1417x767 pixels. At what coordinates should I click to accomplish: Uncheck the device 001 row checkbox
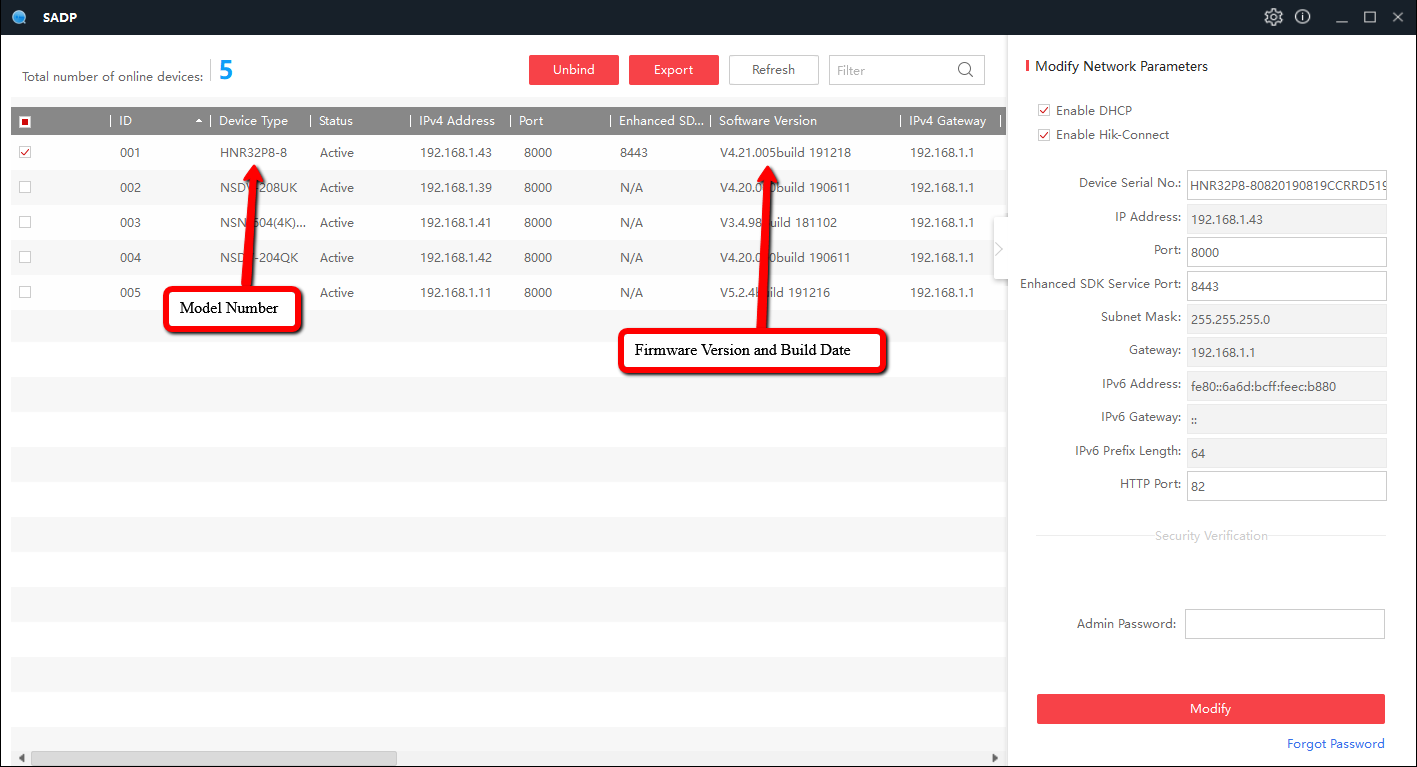tap(25, 152)
